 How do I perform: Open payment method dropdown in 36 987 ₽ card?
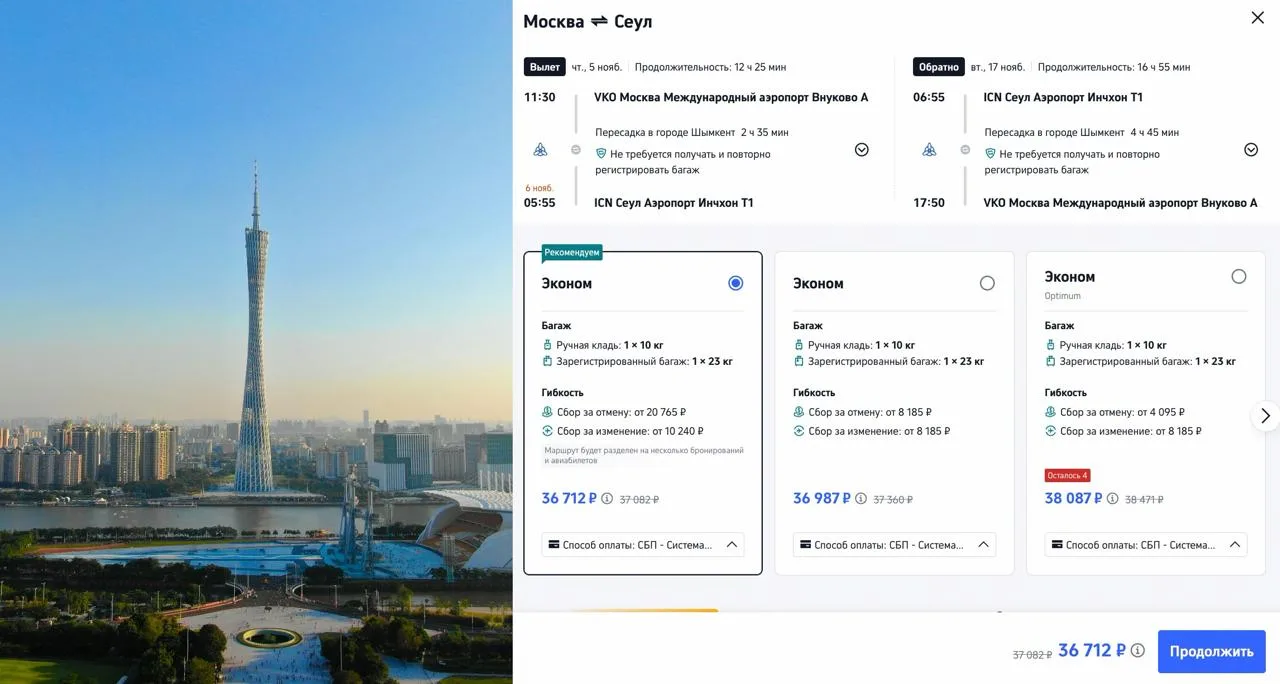894,545
